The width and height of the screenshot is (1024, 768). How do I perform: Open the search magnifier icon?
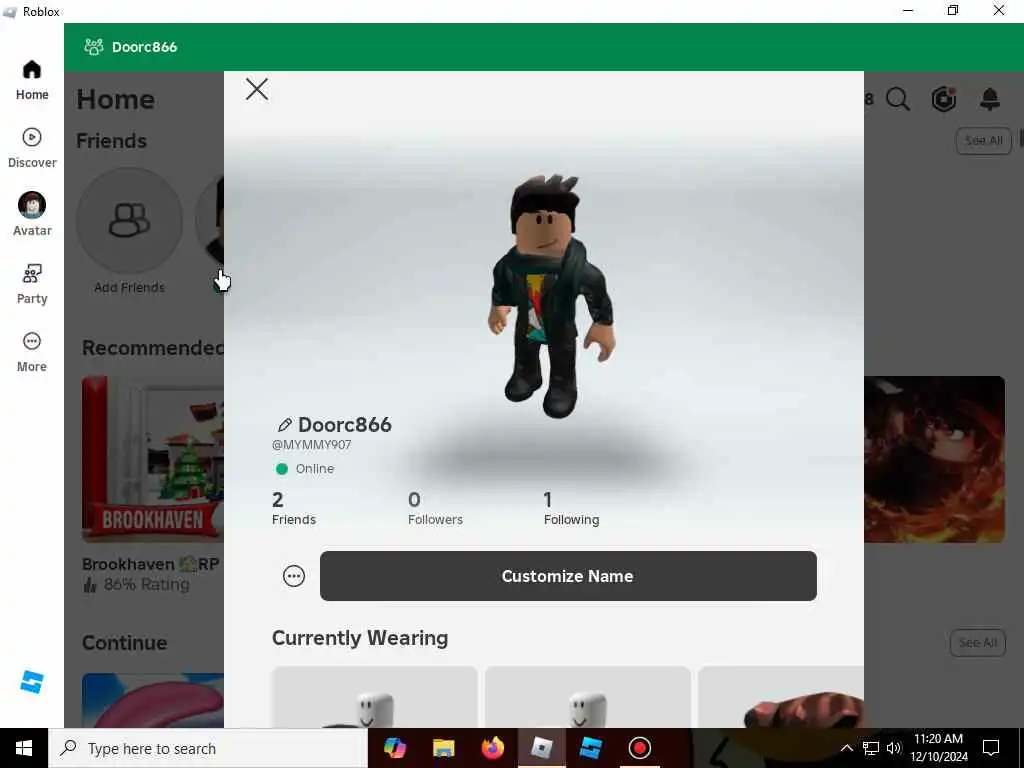point(898,99)
